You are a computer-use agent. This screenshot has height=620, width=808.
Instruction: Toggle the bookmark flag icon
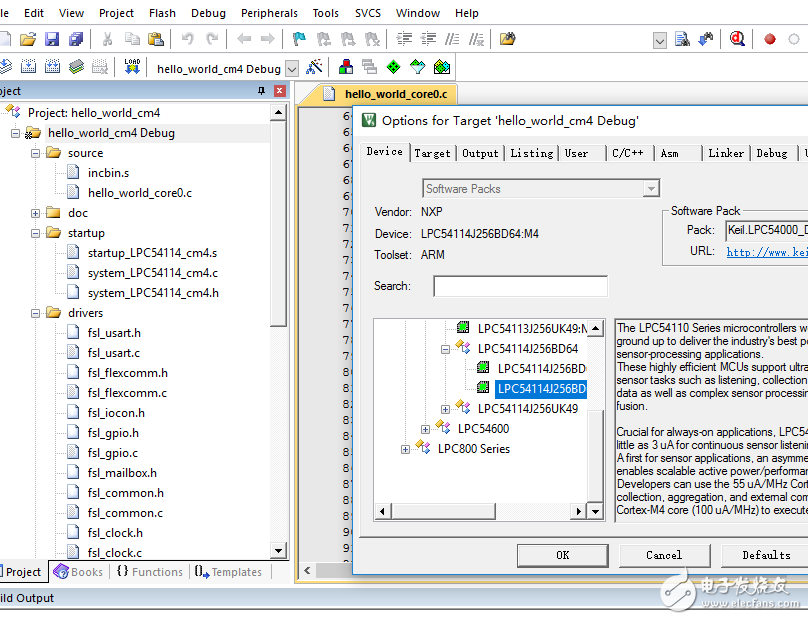(299, 39)
